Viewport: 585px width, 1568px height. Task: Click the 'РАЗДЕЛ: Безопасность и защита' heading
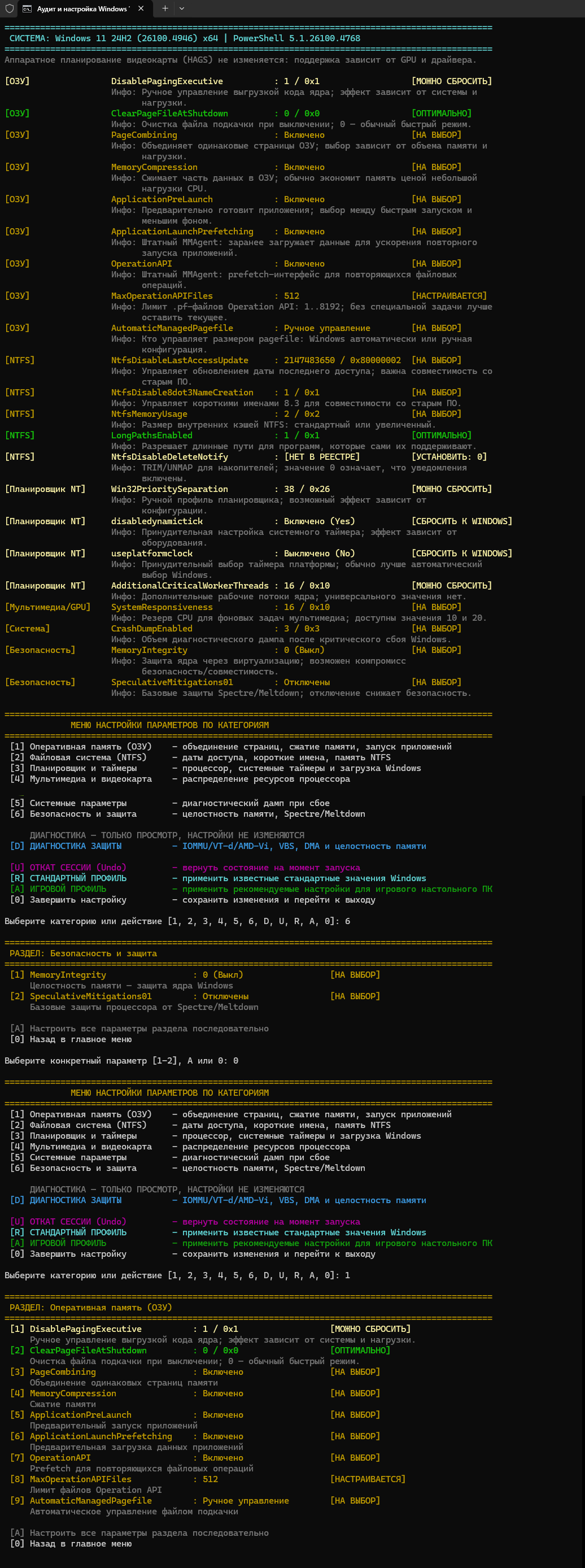(x=83, y=953)
